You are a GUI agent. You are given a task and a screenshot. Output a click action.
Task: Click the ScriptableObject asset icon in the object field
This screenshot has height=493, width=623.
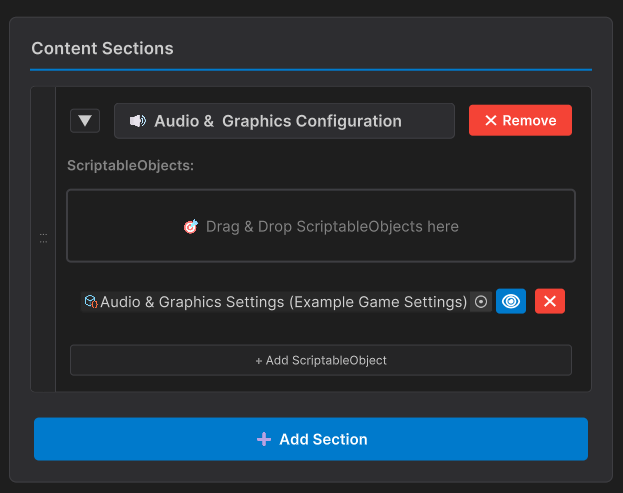[x=90, y=301]
